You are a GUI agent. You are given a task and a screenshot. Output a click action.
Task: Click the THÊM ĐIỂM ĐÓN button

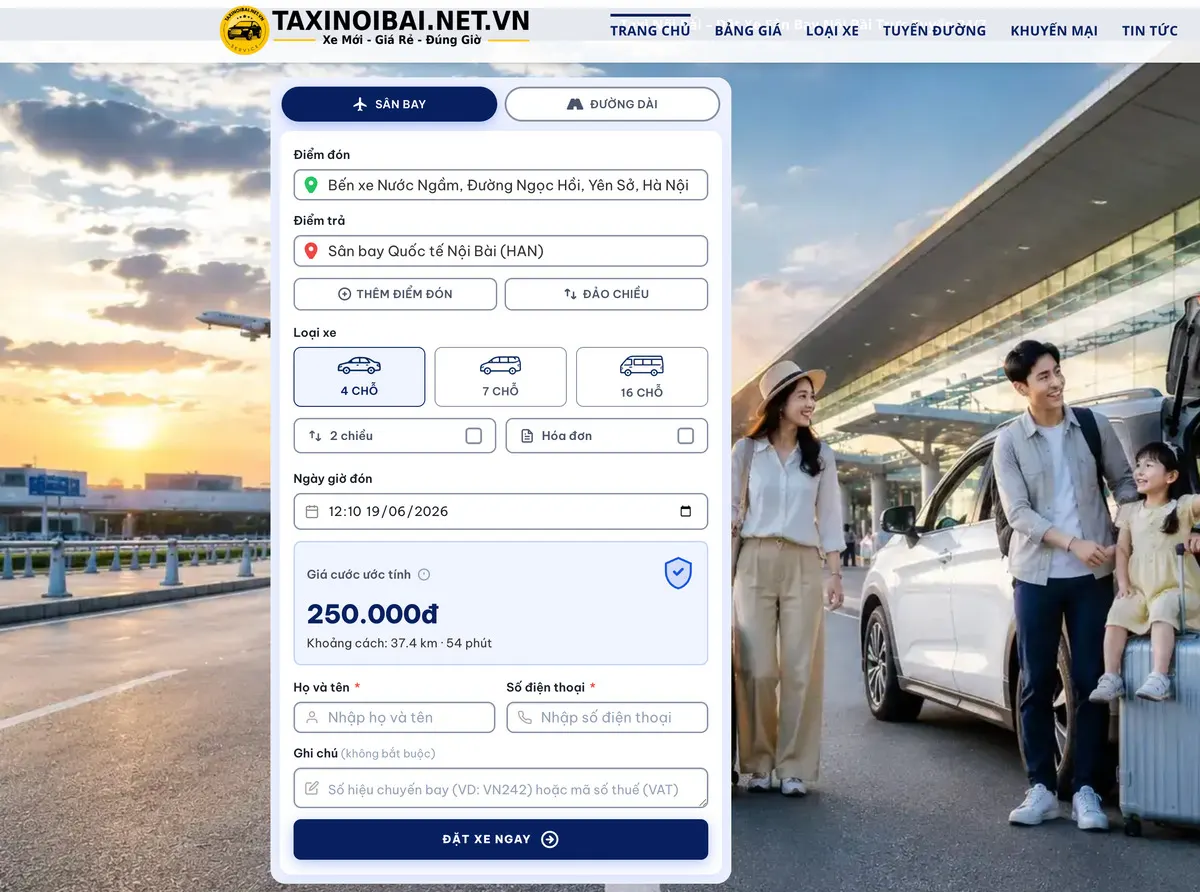395,294
